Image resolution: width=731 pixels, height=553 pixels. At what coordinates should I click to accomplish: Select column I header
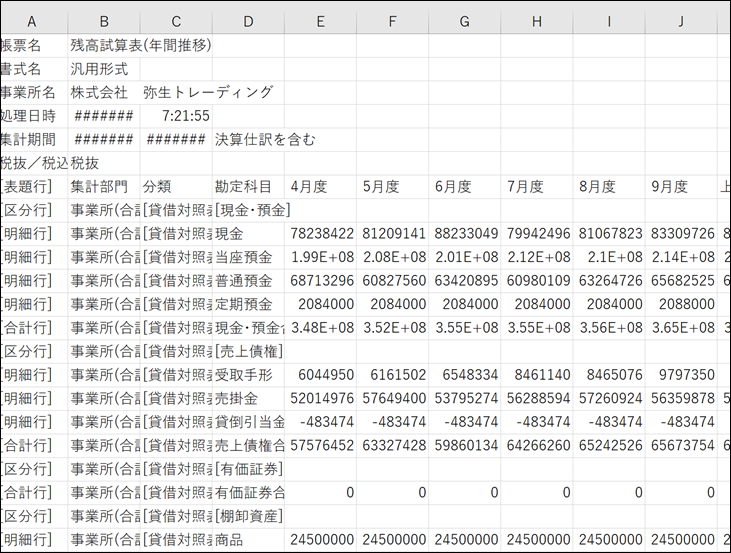tap(609, 21)
